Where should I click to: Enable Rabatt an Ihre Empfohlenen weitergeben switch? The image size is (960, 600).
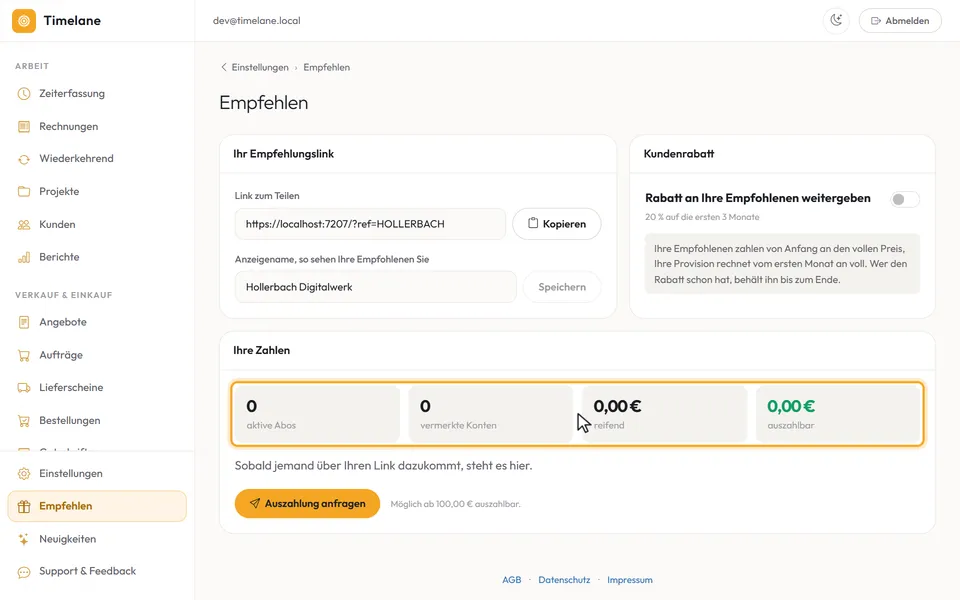(x=905, y=199)
